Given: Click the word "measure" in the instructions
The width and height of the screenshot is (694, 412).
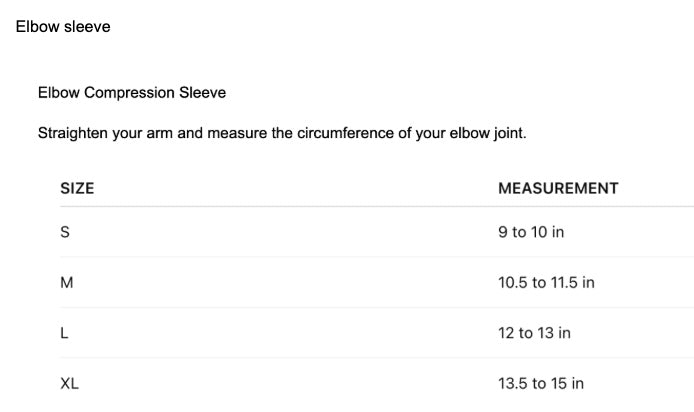Looking at the screenshot, I should click(x=237, y=133).
